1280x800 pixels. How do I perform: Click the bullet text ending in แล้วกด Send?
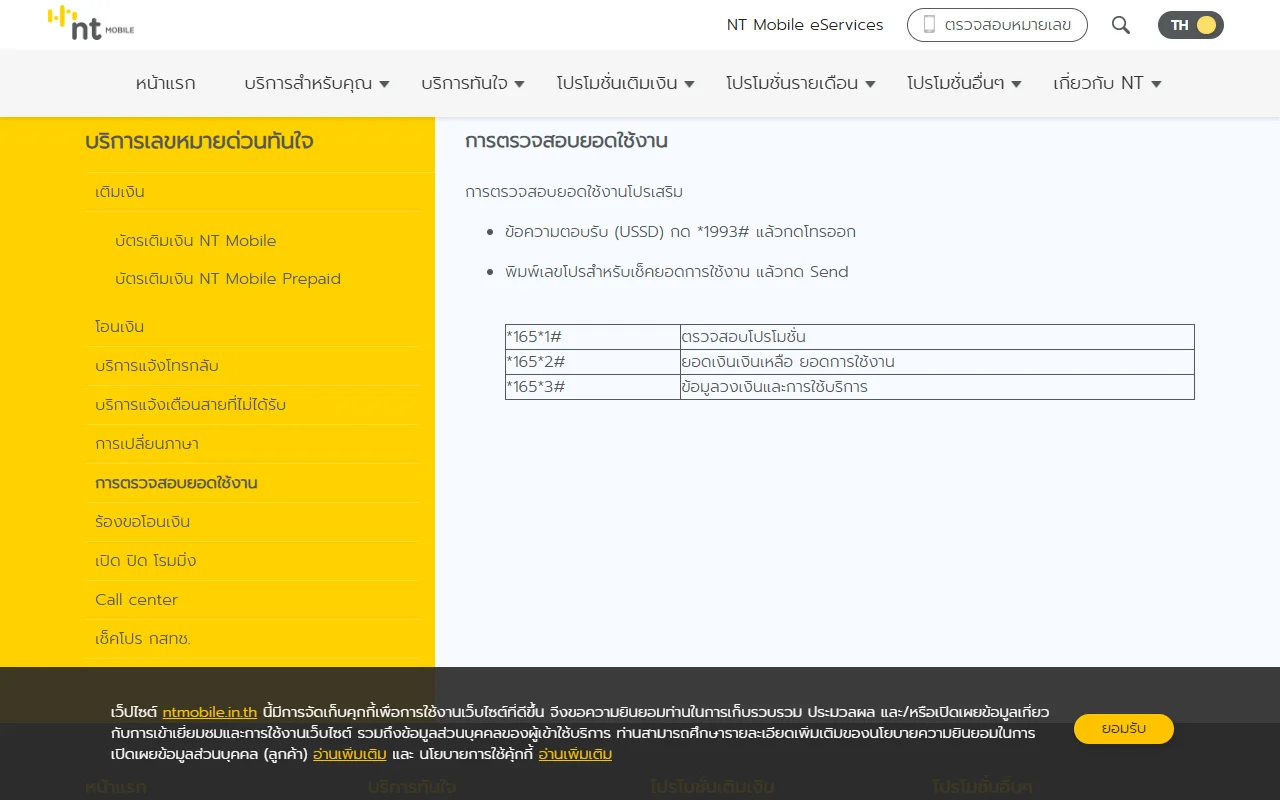coord(677,272)
